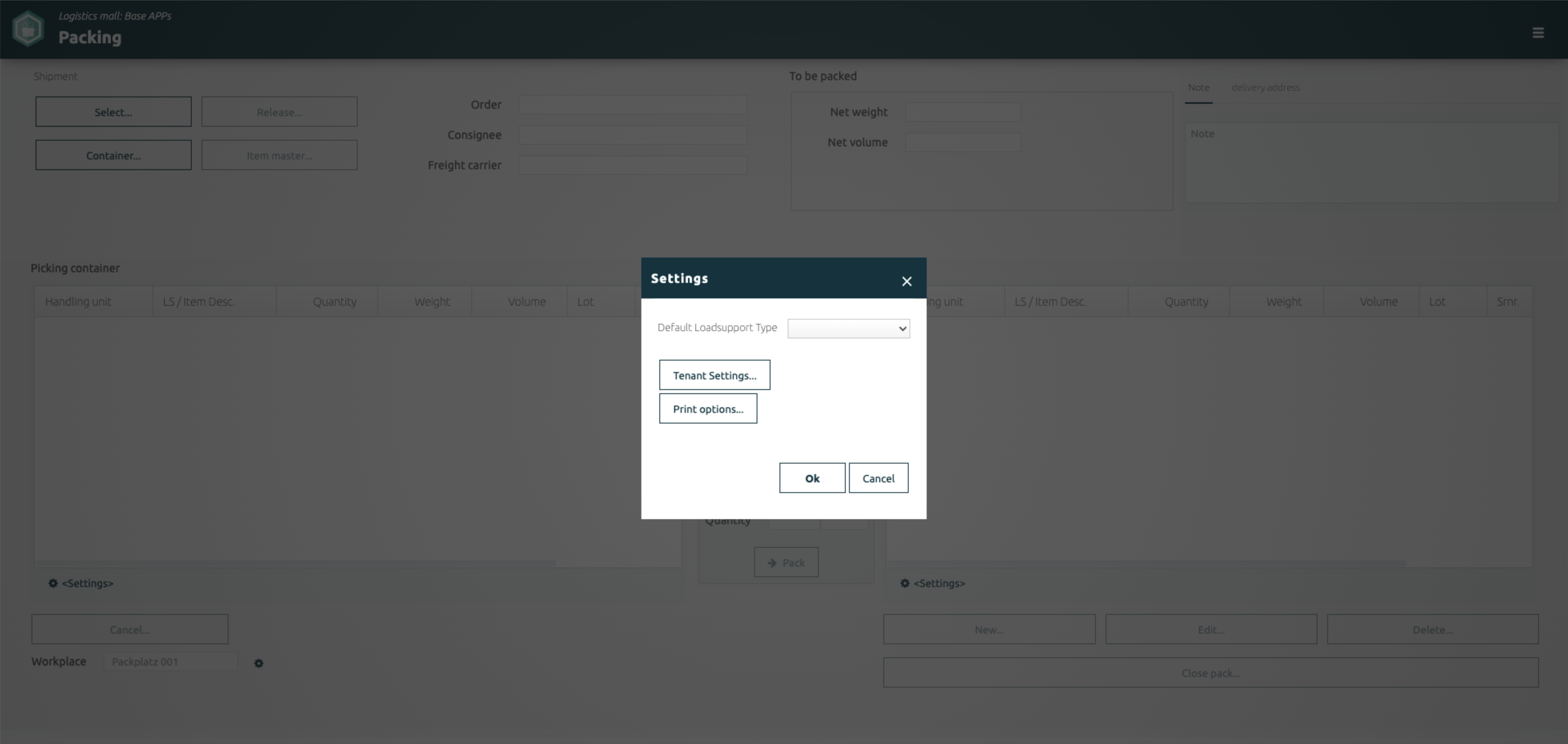Click the 'Logistics mall: Base APPs' subtitle
The image size is (1568, 744).
click(115, 16)
